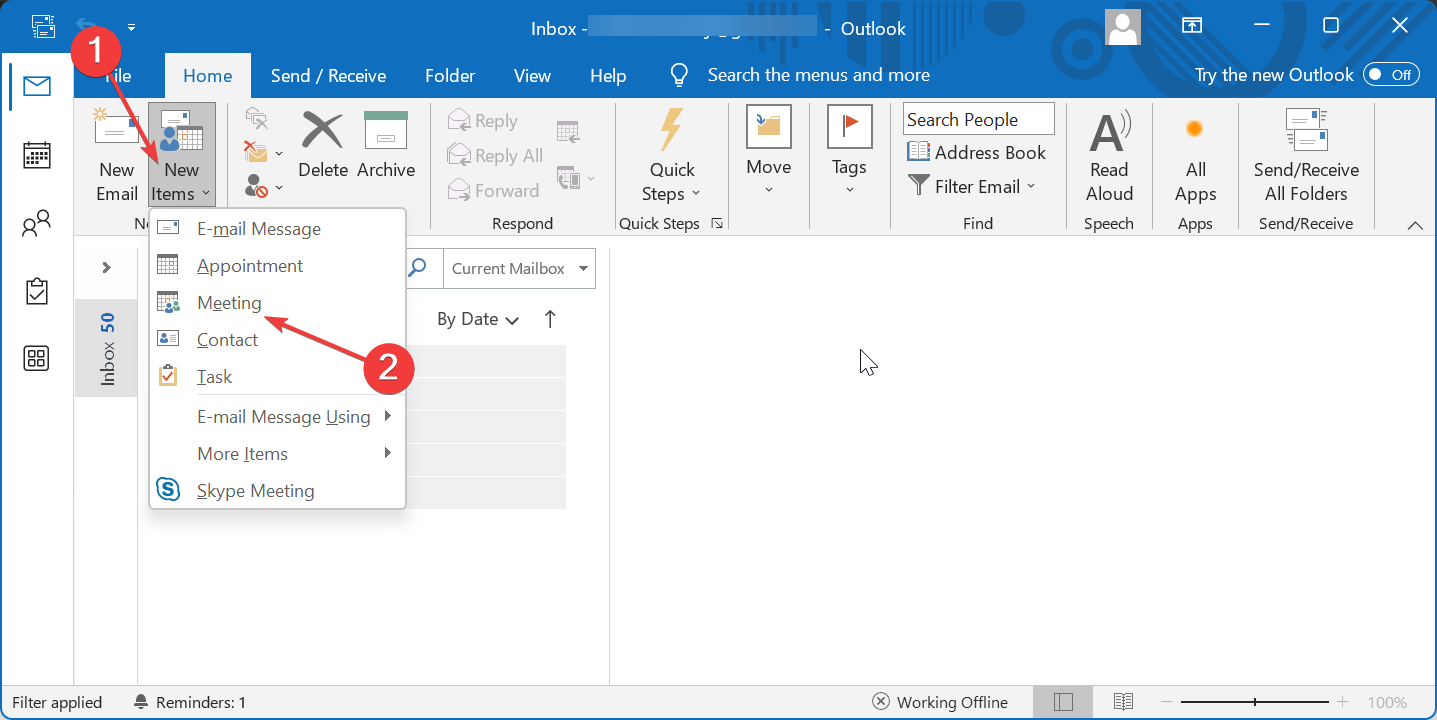The width and height of the screenshot is (1437, 720).
Task: Open More respond actions dropdown
Action: point(576,178)
